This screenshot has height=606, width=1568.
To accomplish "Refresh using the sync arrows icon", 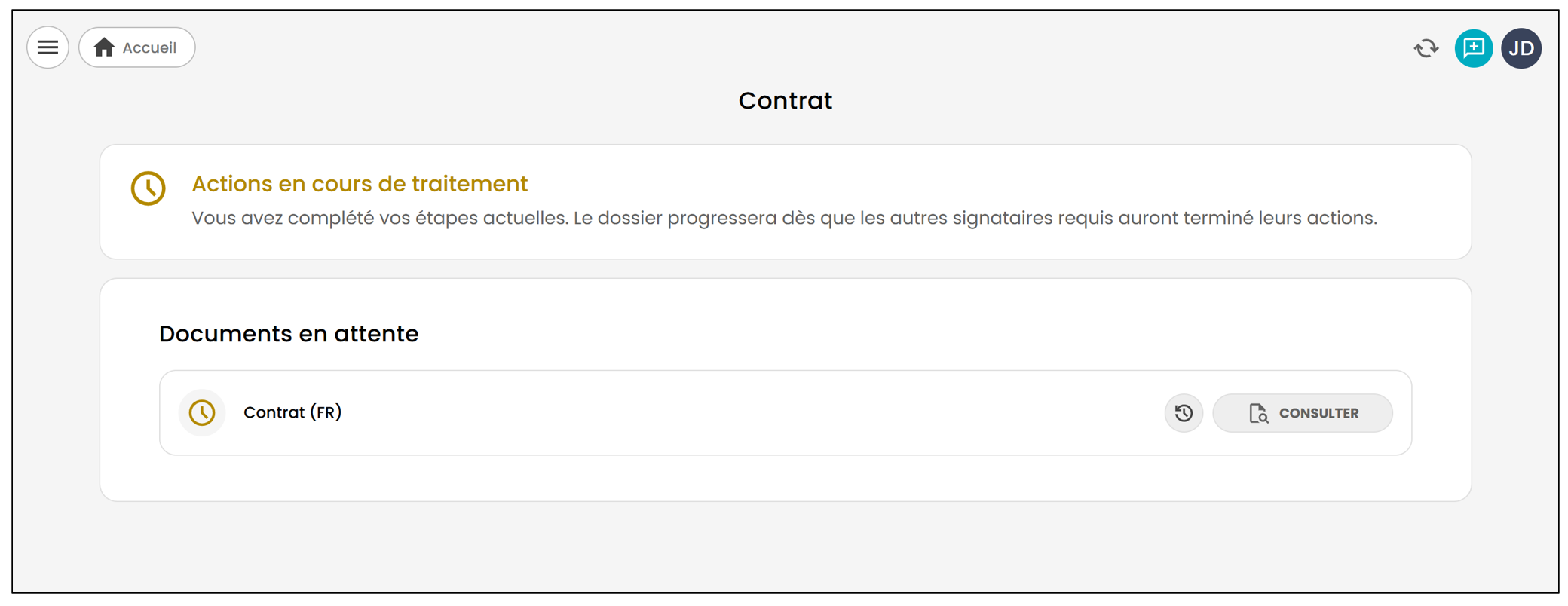I will (x=1426, y=48).
